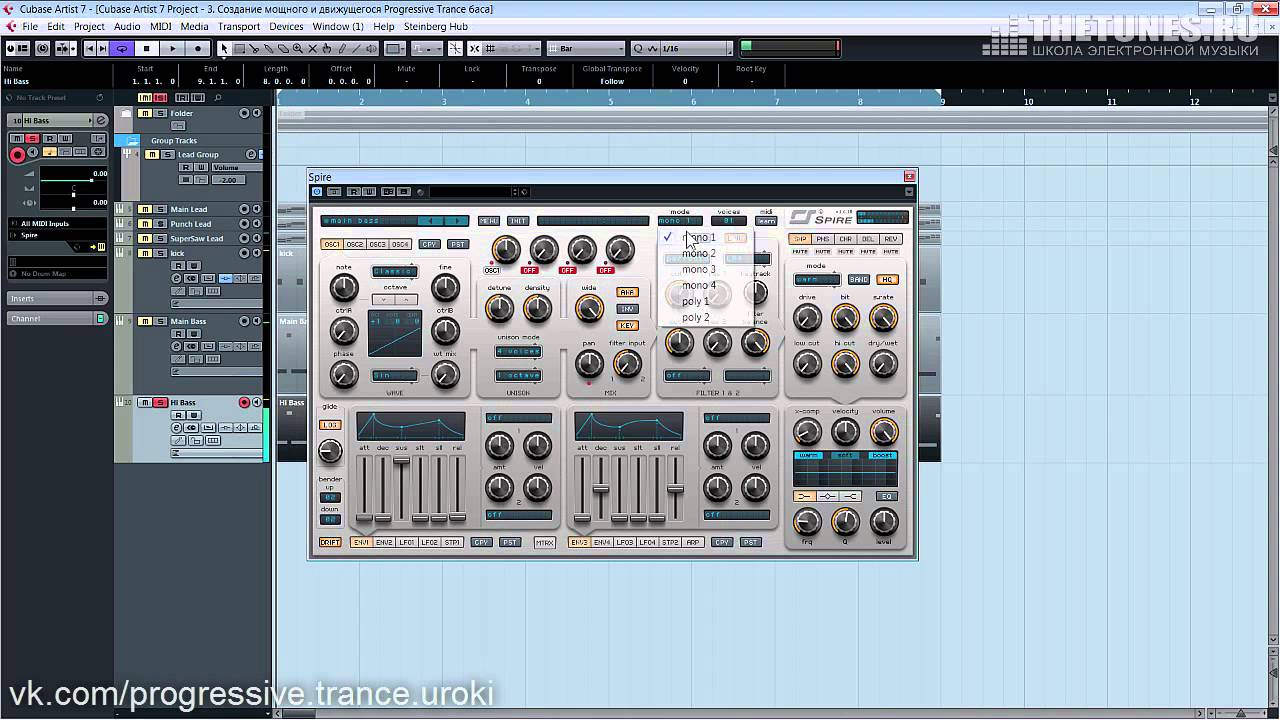This screenshot has height=720, width=1280.
Task: Select the Range Selection tool
Action: click(x=240, y=48)
